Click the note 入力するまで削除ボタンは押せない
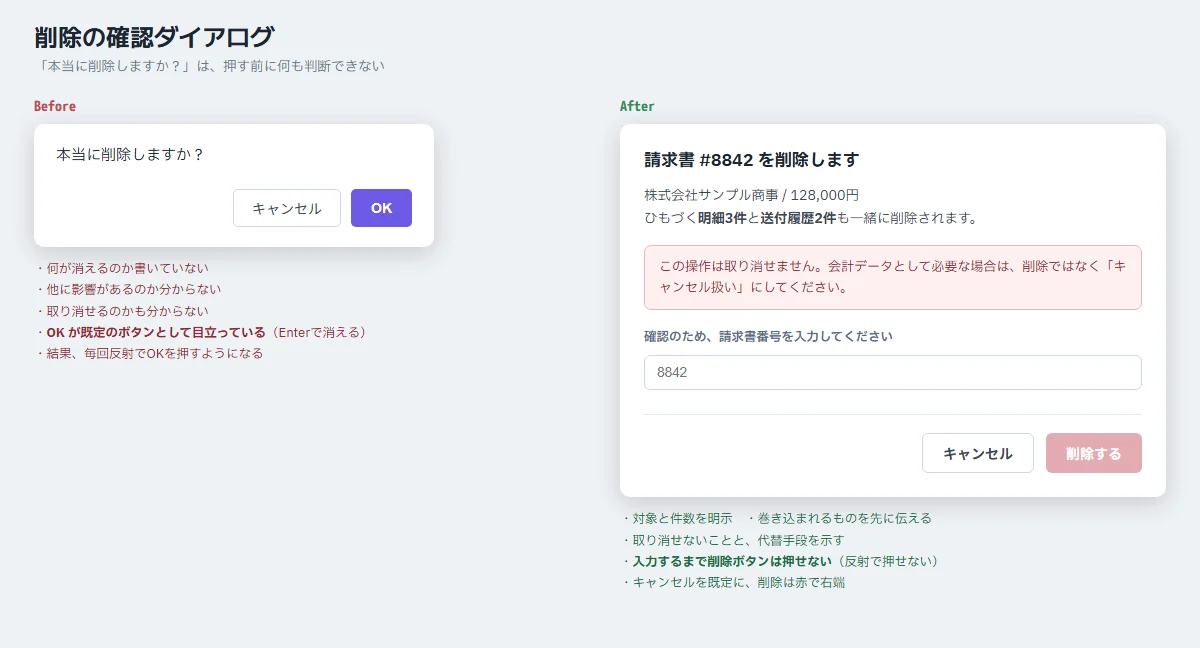Viewport: 1200px width, 648px height. pyautogui.click(x=782, y=561)
